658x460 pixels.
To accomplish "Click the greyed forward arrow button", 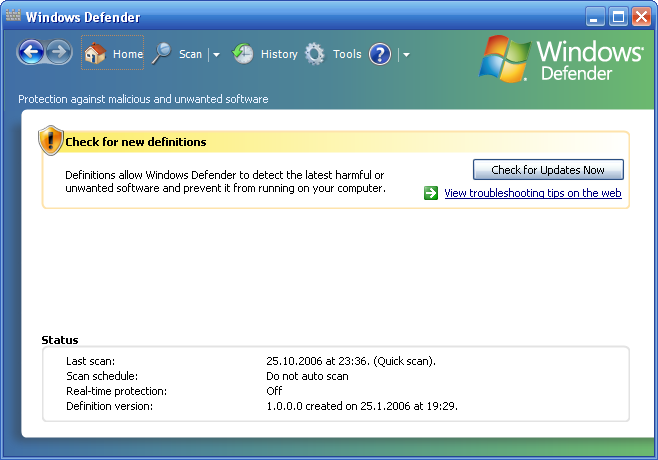I will click(59, 52).
